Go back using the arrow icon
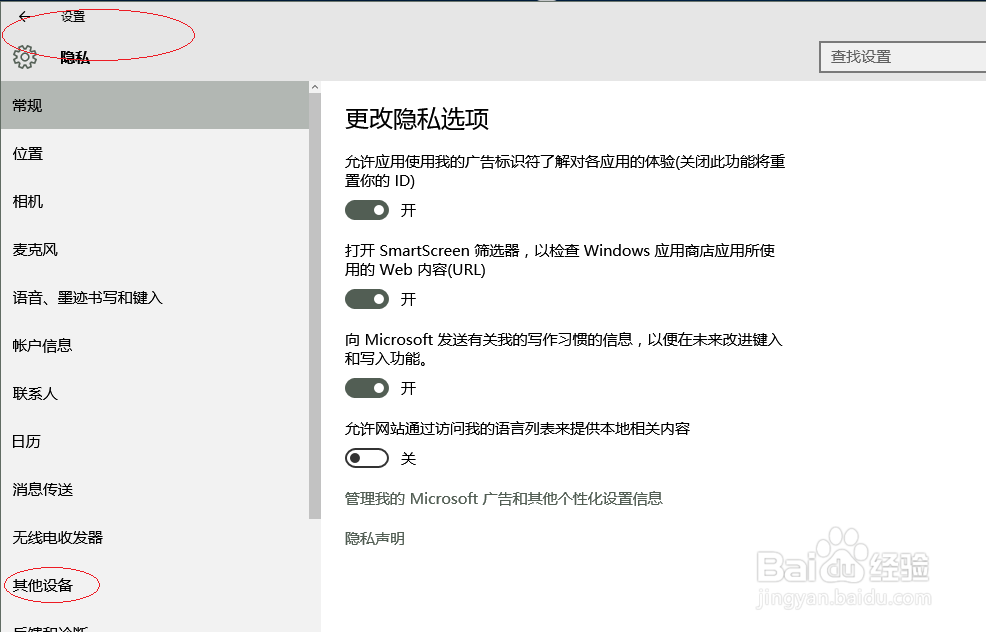 pos(24,16)
